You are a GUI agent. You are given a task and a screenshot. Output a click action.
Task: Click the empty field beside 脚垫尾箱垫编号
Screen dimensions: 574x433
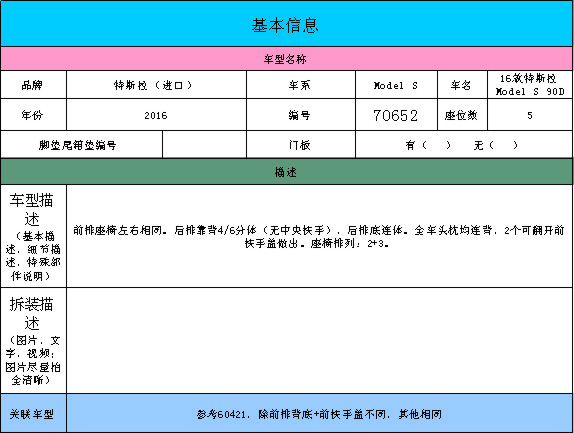[204, 145]
